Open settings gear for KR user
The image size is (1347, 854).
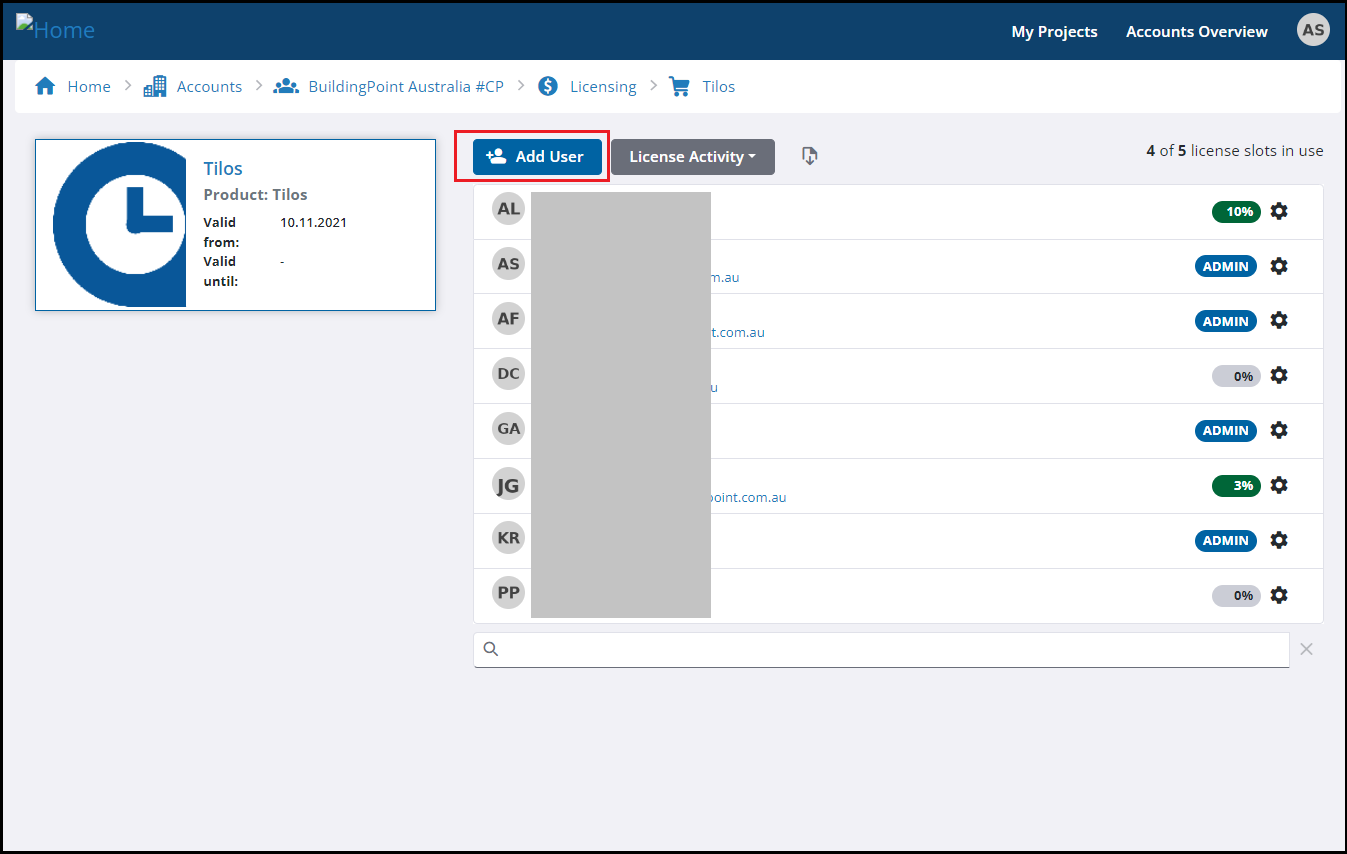pyautogui.click(x=1278, y=540)
